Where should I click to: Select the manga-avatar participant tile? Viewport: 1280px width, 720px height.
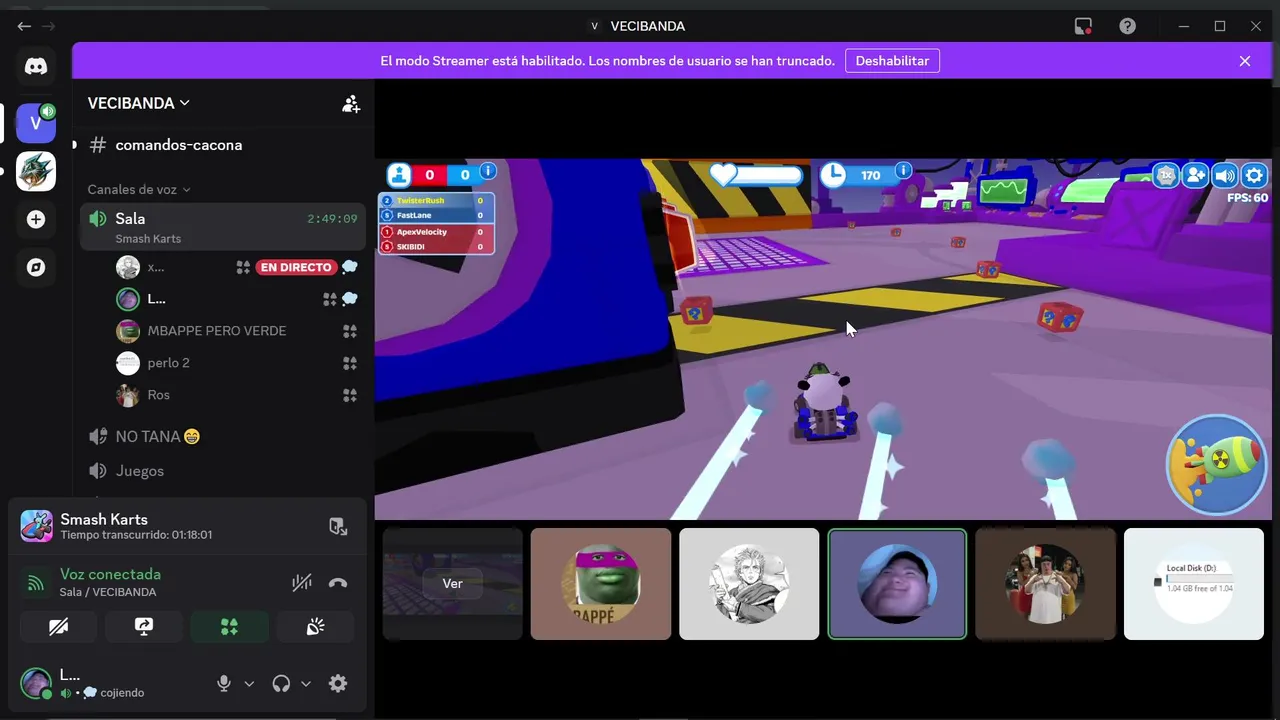[x=749, y=584]
